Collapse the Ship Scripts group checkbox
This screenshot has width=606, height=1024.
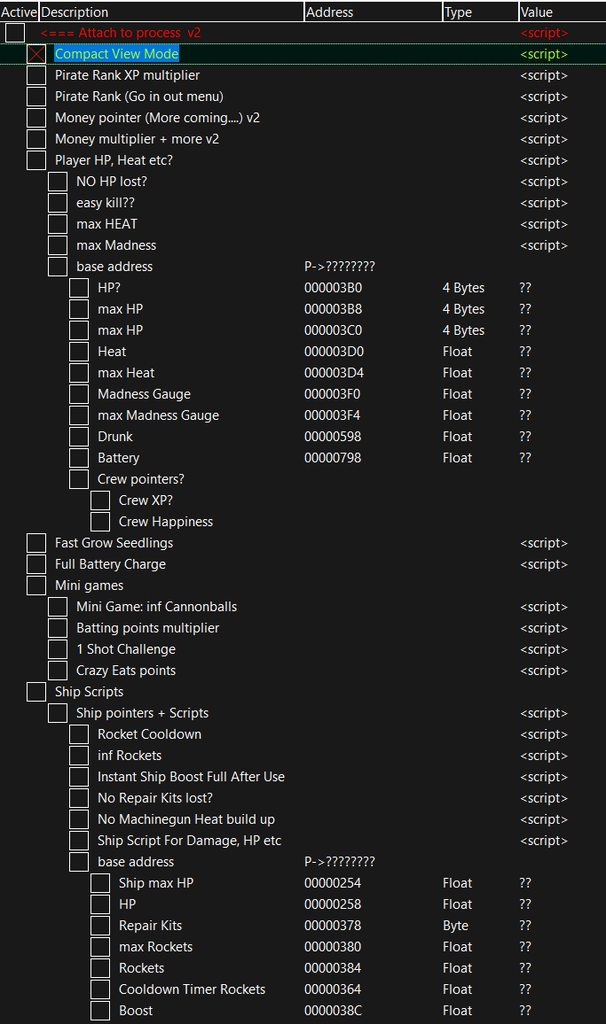(36, 692)
